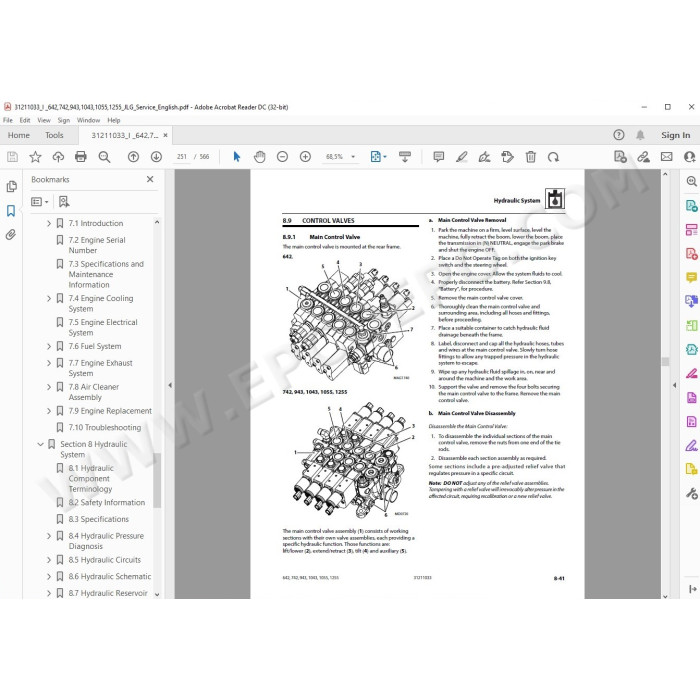Click the Sign In button
The image size is (700, 700).
coord(675,135)
